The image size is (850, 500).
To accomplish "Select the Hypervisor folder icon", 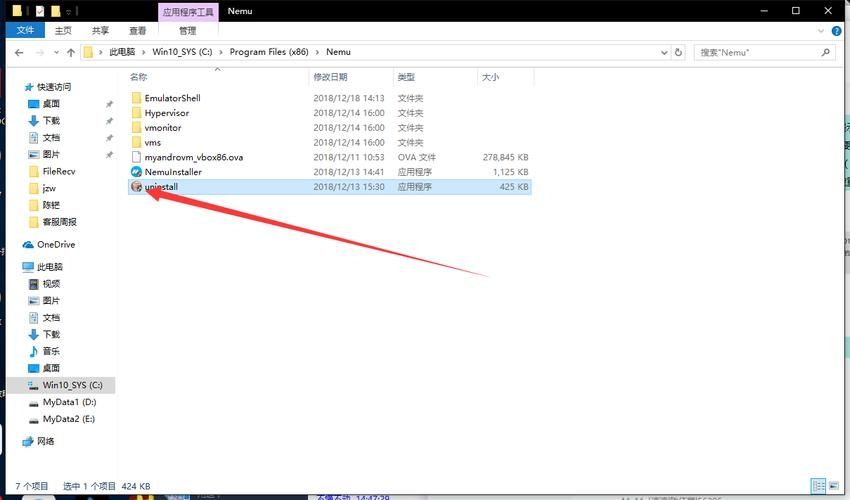I will click(x=136, y=113).
